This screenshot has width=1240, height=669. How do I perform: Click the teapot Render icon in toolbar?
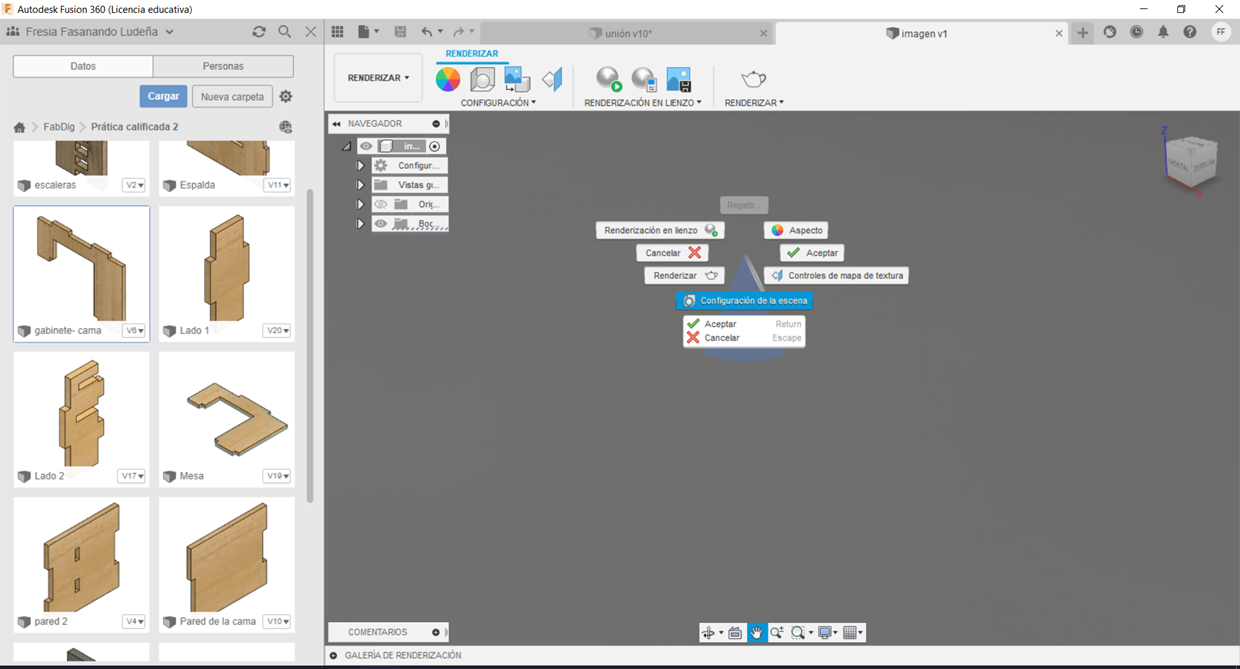tap(753, 79)
